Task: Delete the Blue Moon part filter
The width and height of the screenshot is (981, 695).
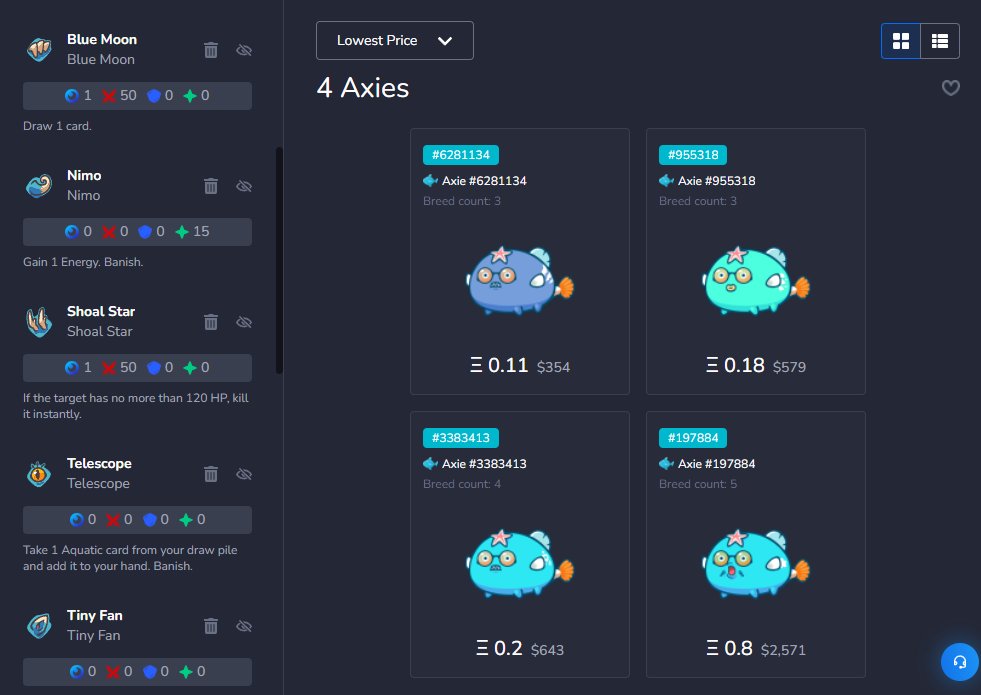Action: pyautogui.click(x=211, y=50)
